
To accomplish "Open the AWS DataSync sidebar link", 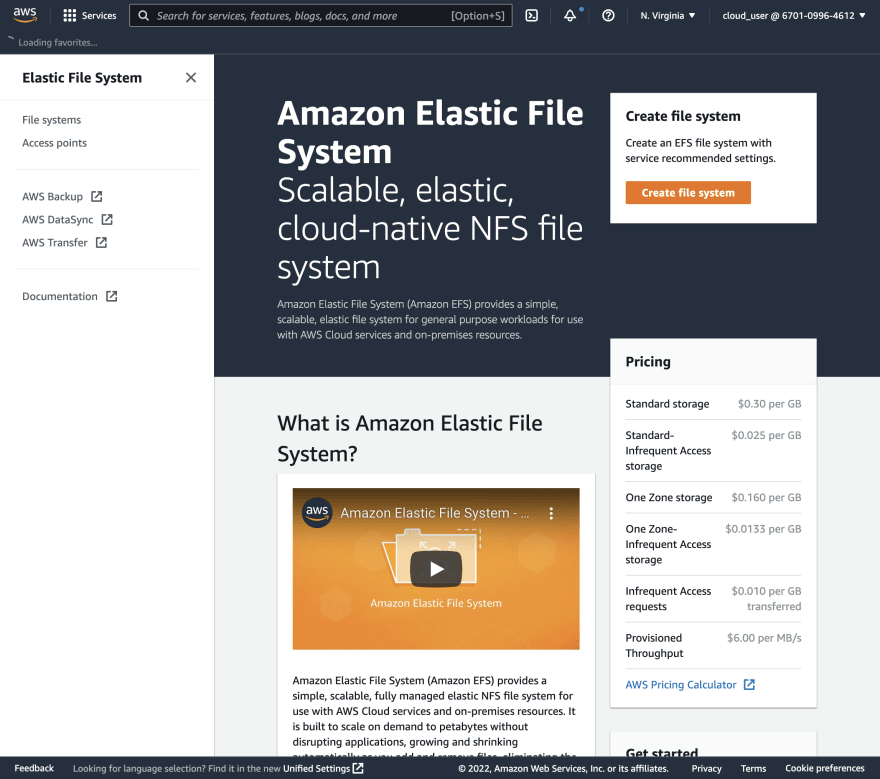I will pyautogui.click(x=58, y=219).
